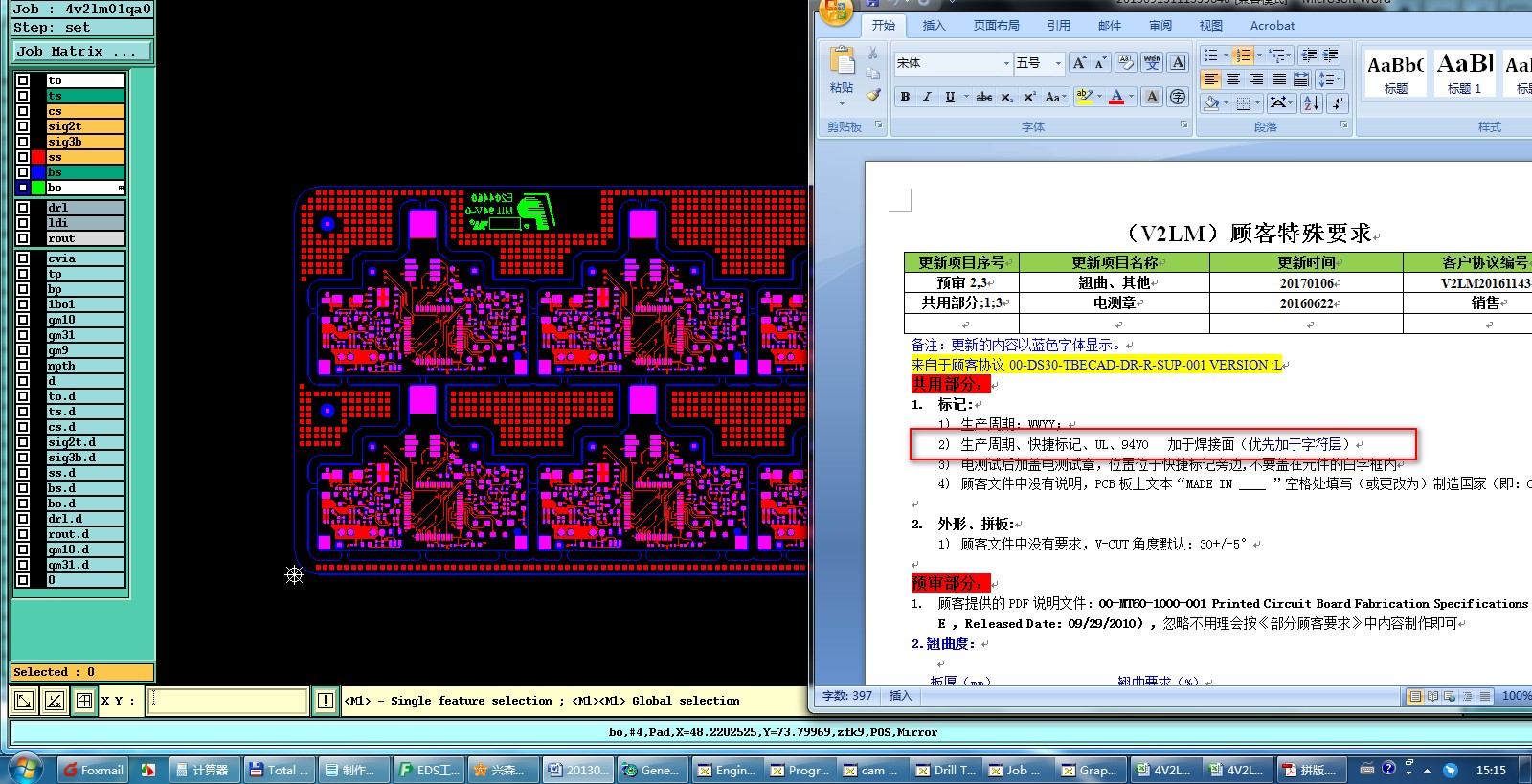Toggle display checkbox for layer drl
This screenshot has width=1532, height=784.
[x=23, y=208]
